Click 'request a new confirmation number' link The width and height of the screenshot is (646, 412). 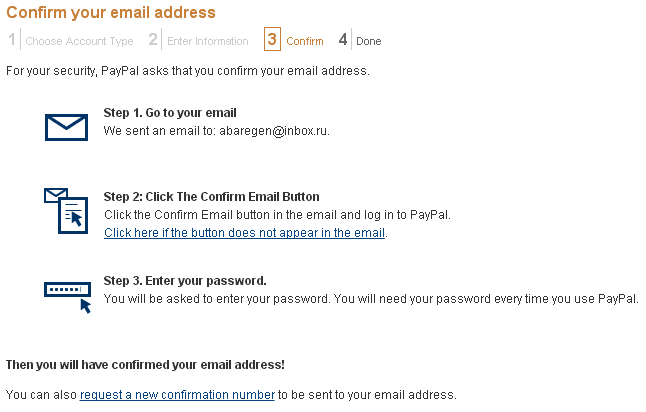coord(177,394)
